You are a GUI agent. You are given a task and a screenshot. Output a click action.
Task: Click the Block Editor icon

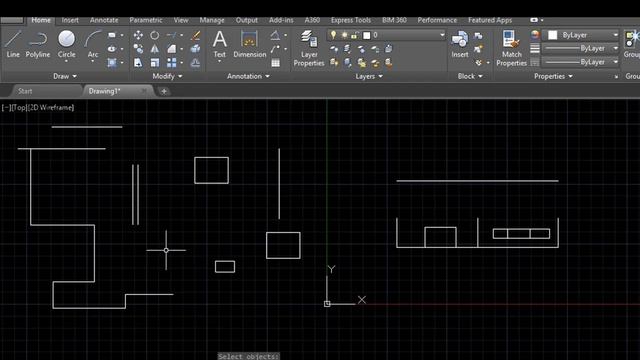pyautogui.click(x=478, y=49)
